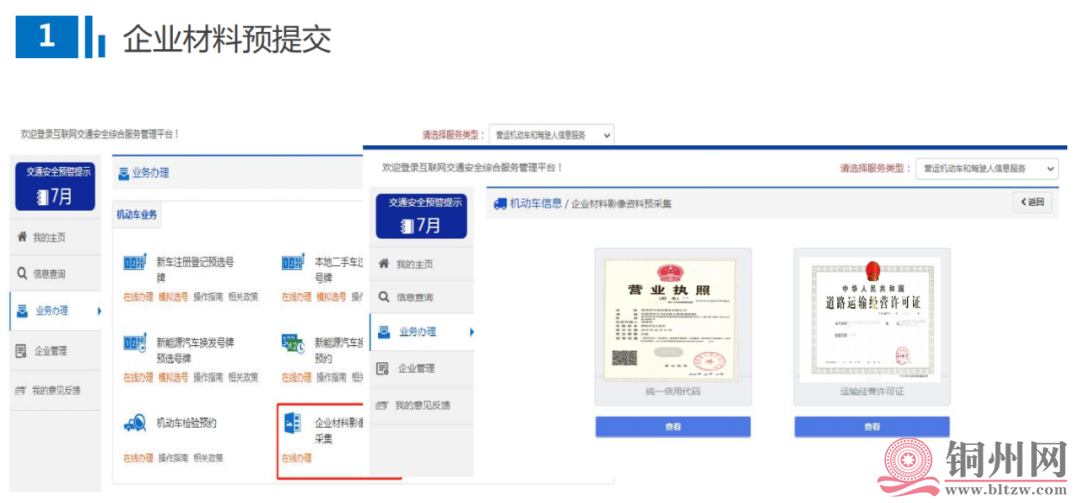Select the 营业执照 business license thumbnail

pos(672,319)
